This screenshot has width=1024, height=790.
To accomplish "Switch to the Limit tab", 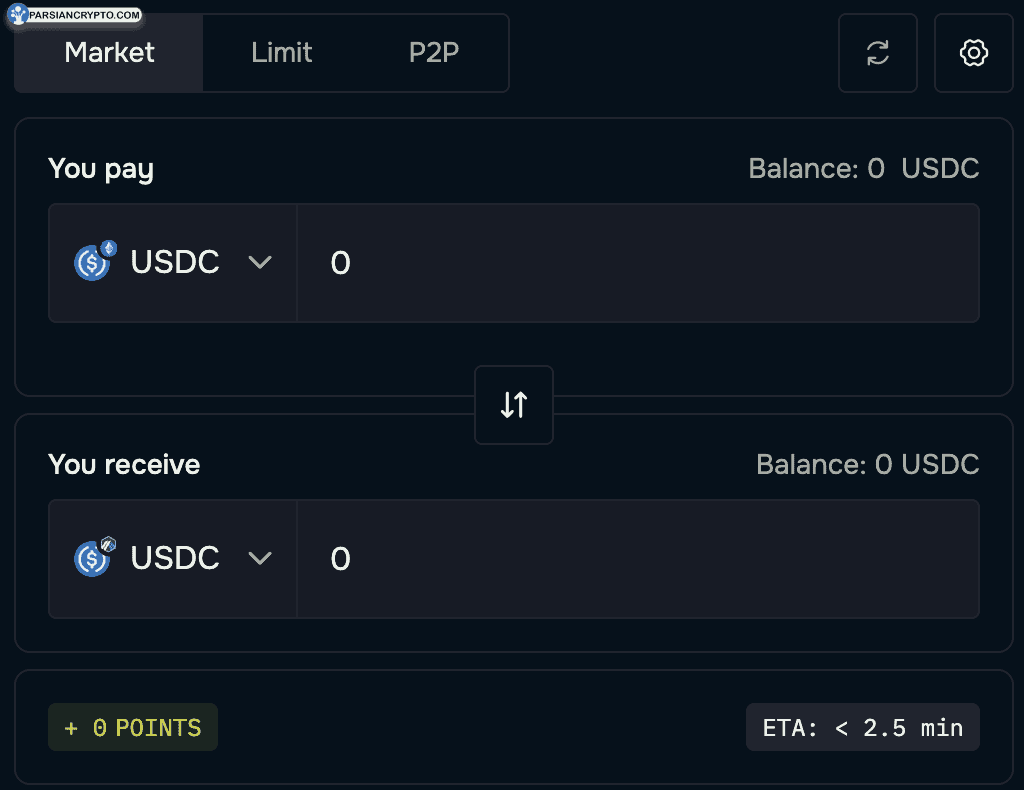I will [281, 53].
